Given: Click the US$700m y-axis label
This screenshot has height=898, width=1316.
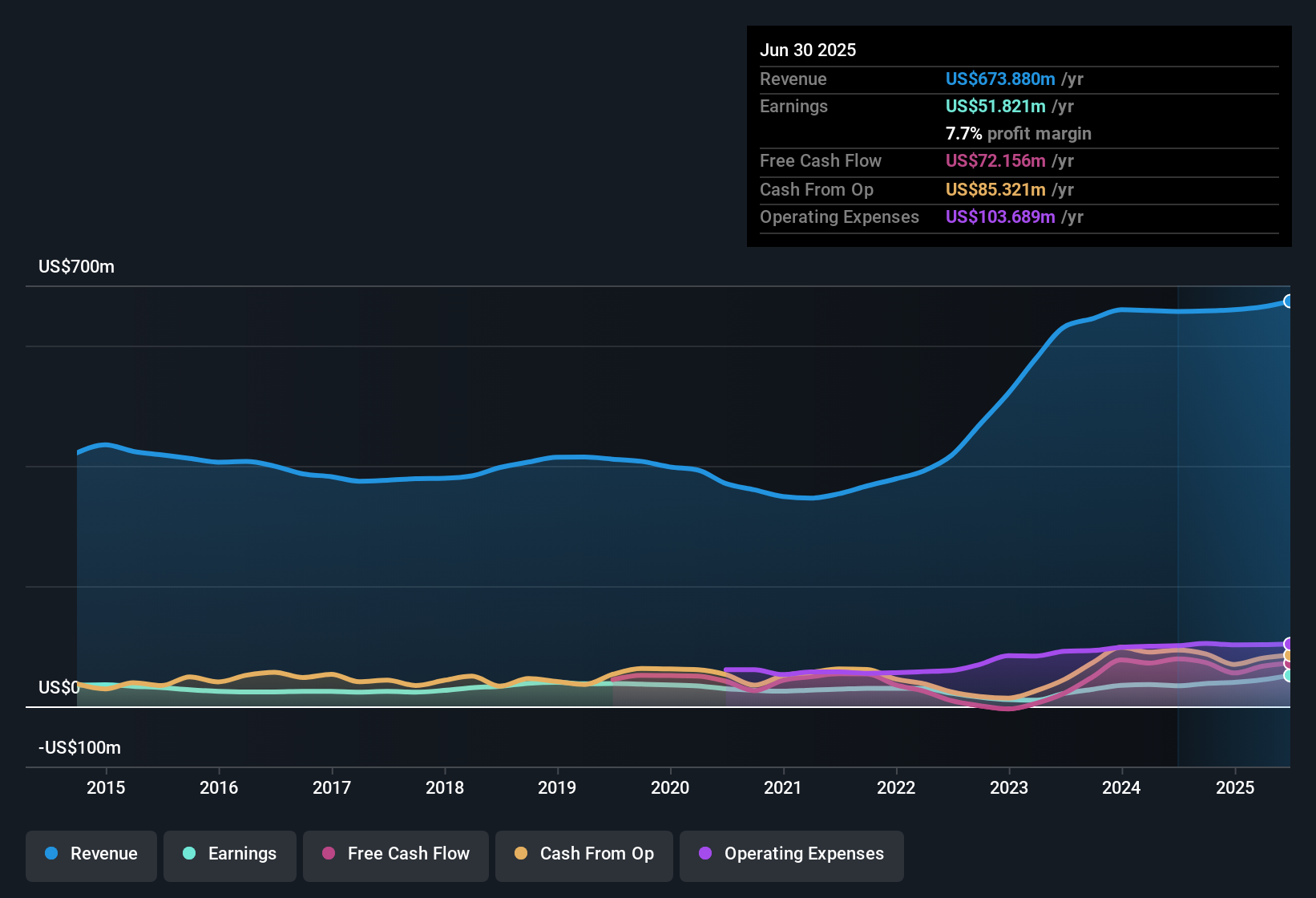Looking at the screenshot, I should (x=76, y=266).
